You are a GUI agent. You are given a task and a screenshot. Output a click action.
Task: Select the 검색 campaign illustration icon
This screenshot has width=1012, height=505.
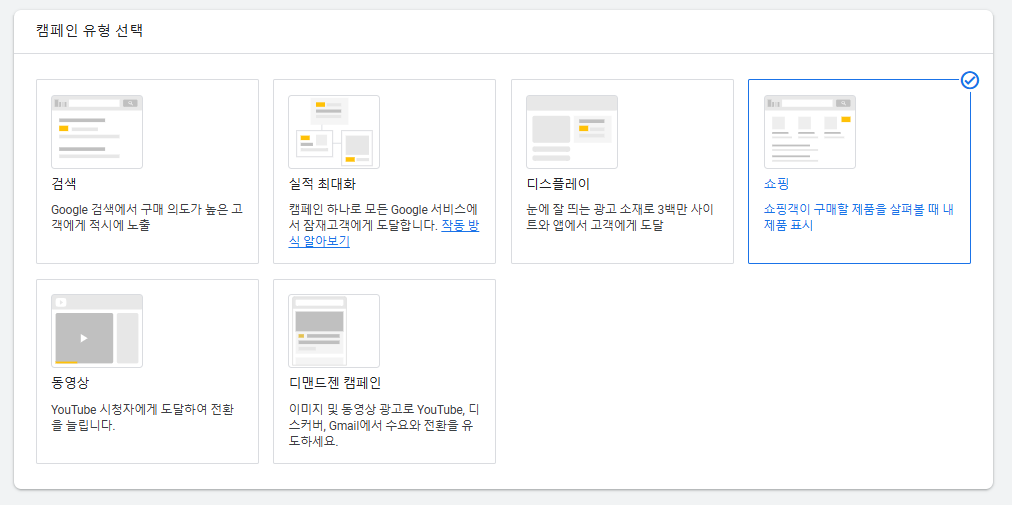tap(97, 132)
